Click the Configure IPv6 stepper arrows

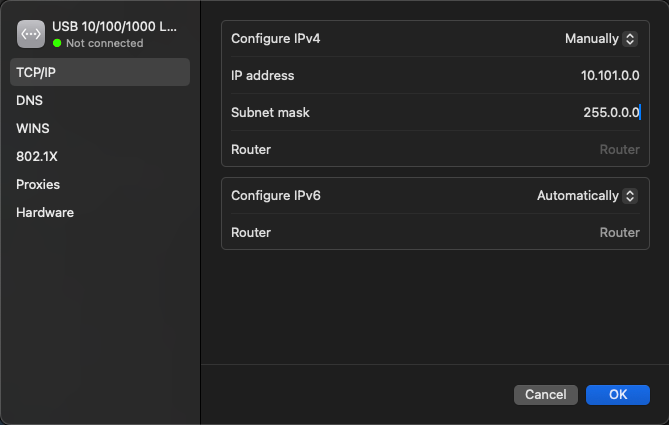[x=630, y=196]
